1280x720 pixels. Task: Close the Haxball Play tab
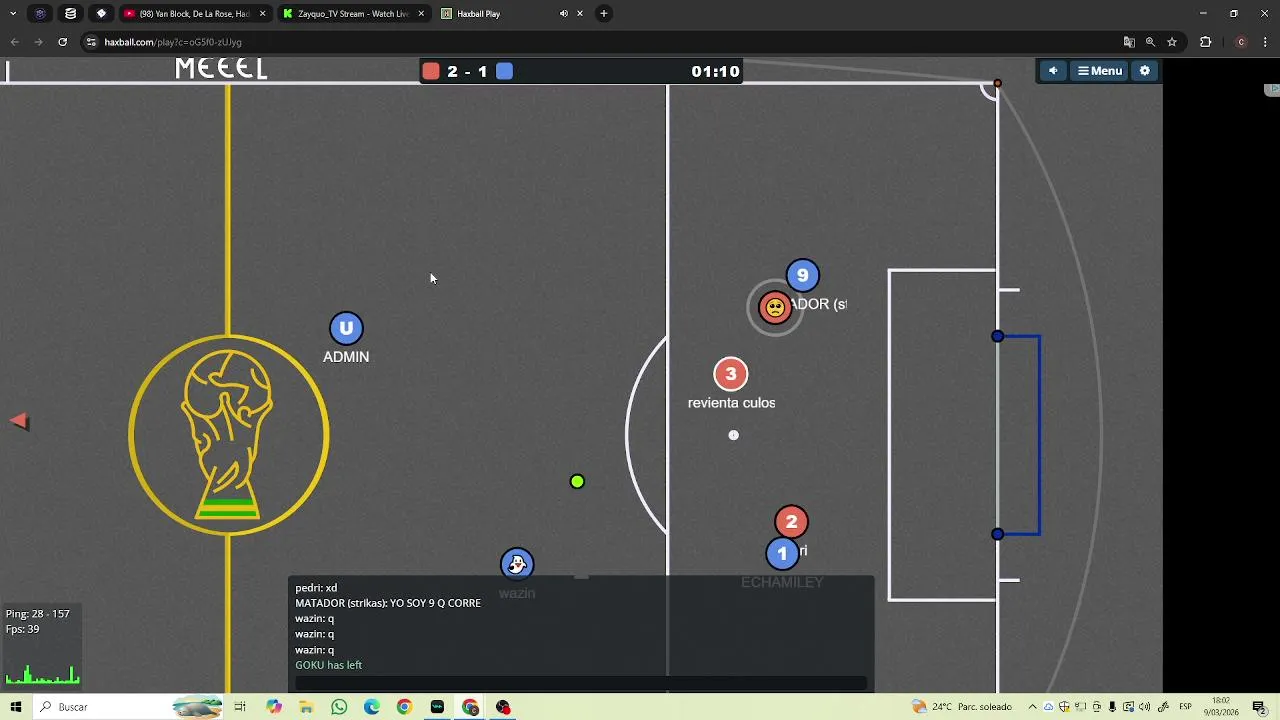(580, 14)
